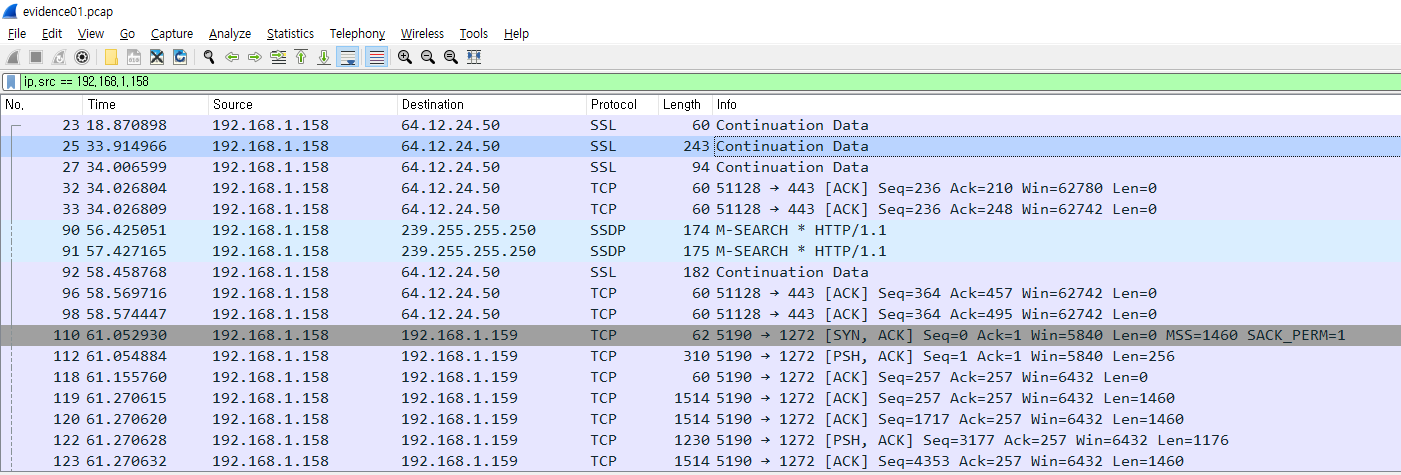1401x475 pixels.
Task: Save this capture file
Action: click(x=134, y=57)
